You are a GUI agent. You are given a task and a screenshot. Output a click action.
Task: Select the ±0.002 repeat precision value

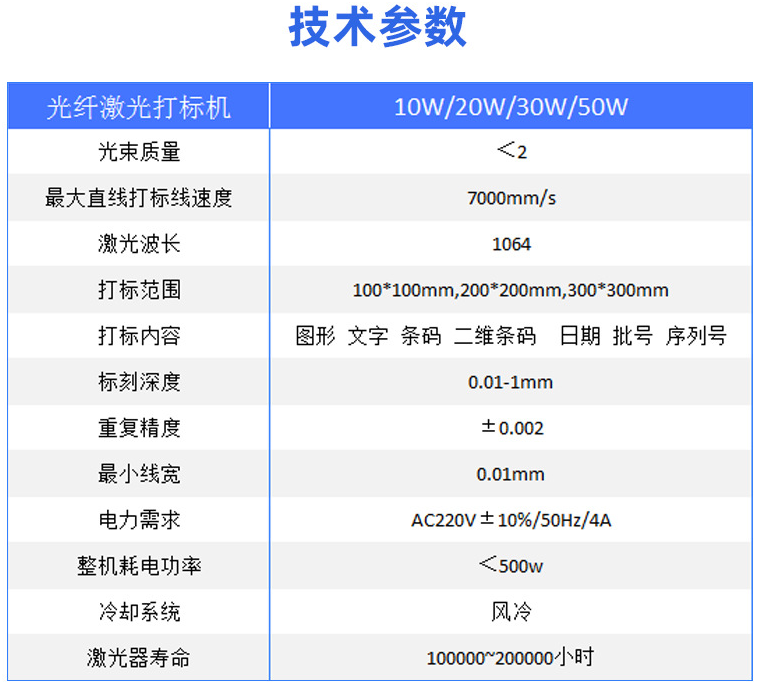(x=511, y=428)
